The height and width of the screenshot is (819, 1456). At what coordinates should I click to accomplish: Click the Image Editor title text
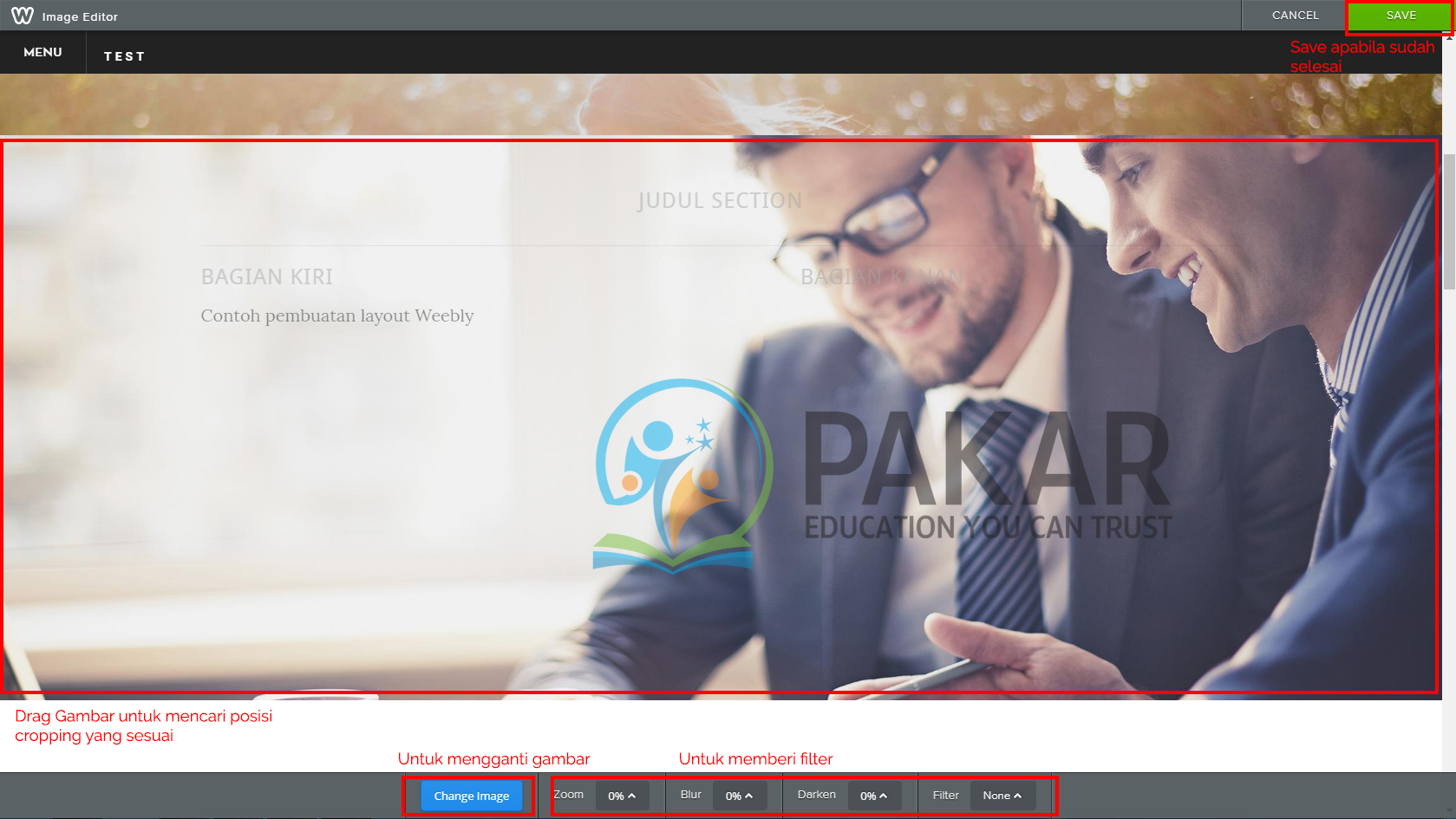[80, 16]
